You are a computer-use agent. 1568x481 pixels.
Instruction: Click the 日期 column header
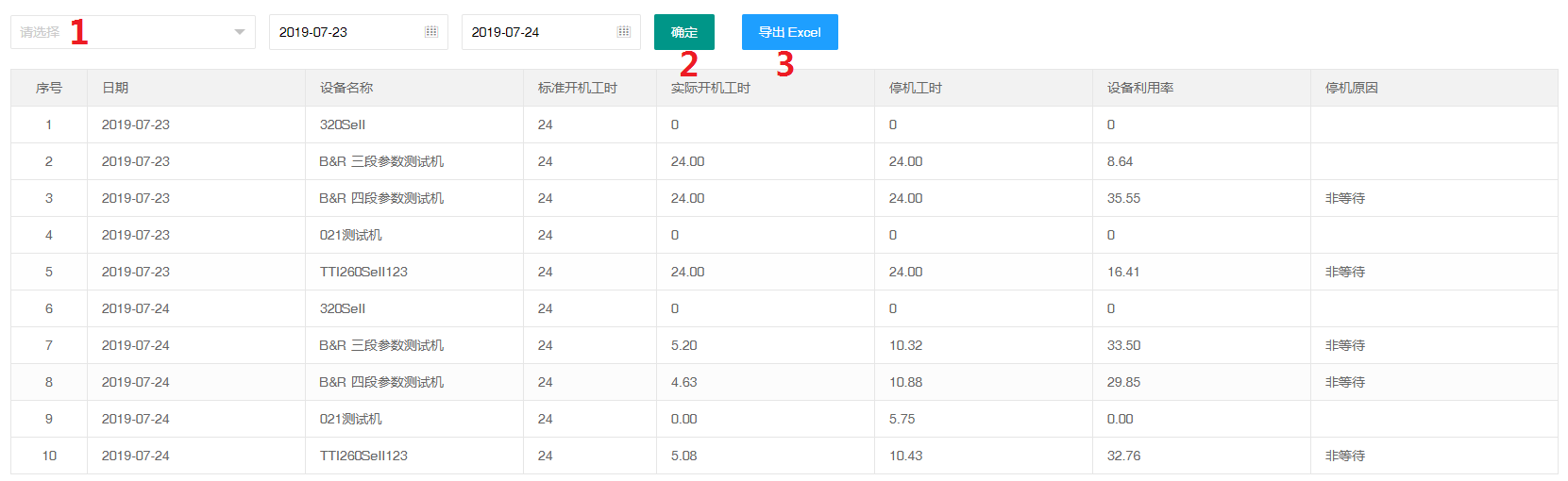pyautogui.click(x=115, y=88)
